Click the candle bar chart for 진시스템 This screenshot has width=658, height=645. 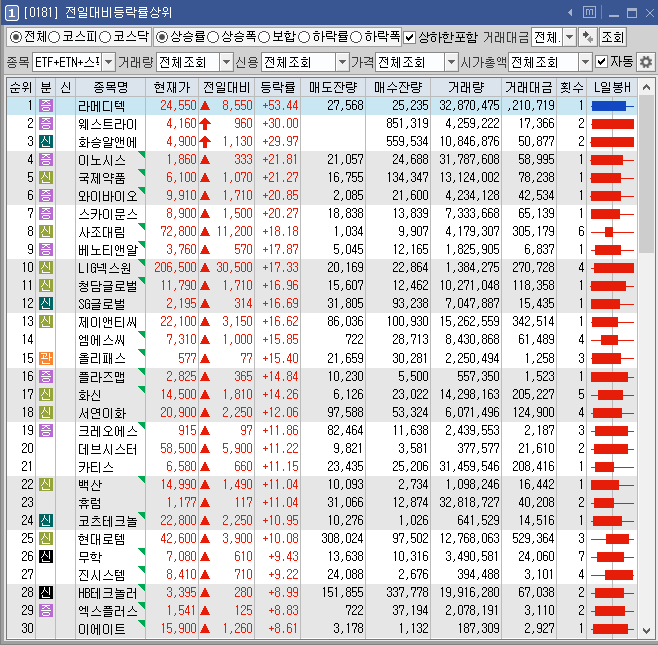[612, 574]
